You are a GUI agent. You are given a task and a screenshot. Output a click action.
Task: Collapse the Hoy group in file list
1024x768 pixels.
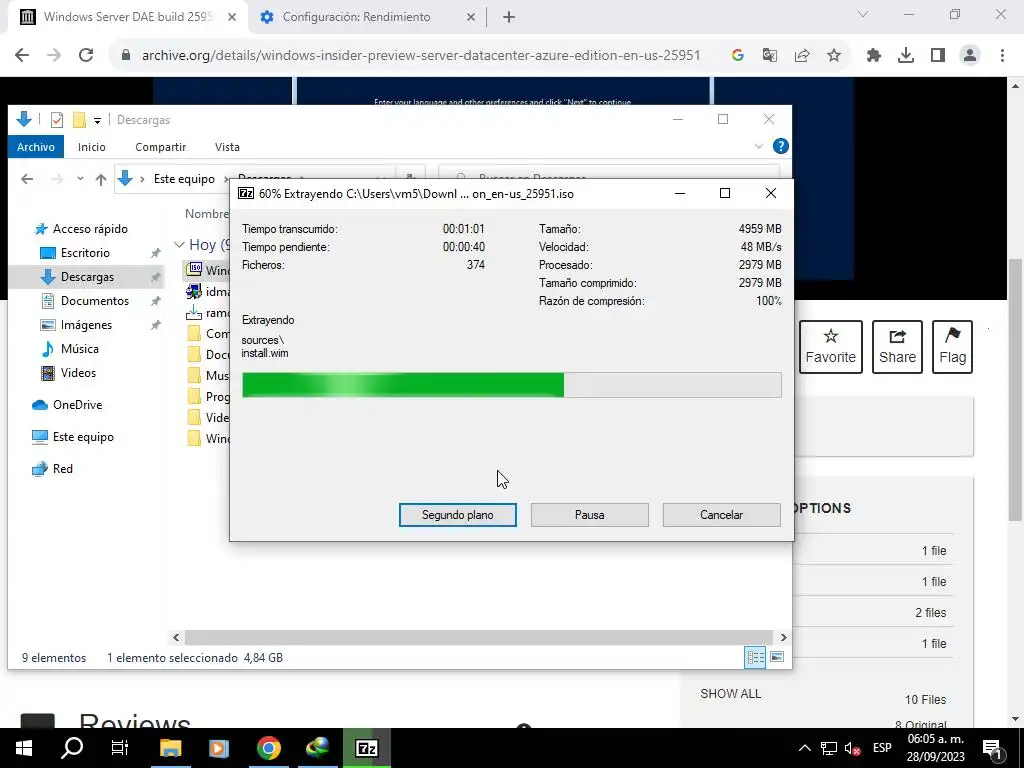pyautogui.click(x=180, y=245)
